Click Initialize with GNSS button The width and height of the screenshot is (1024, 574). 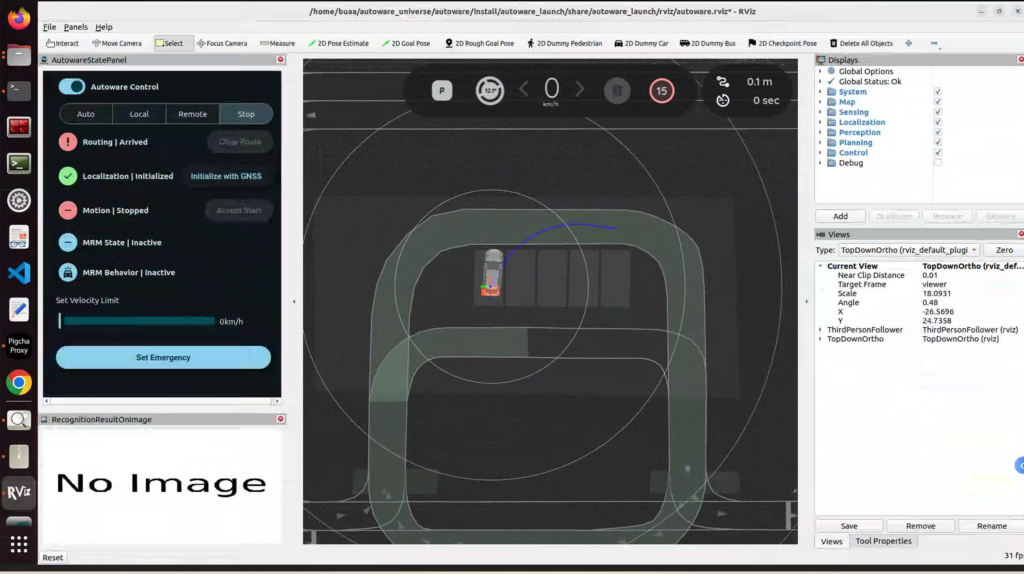tap(226, 176)
